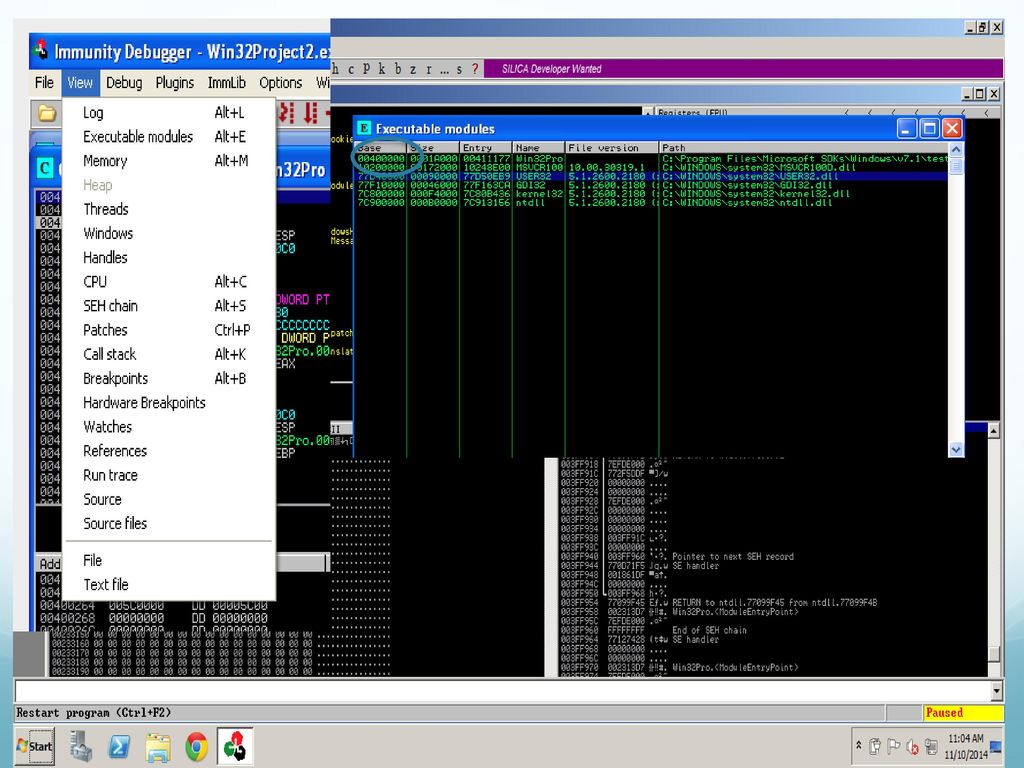
Task: Select the kernel32 module row
Action: pos(651,194)
